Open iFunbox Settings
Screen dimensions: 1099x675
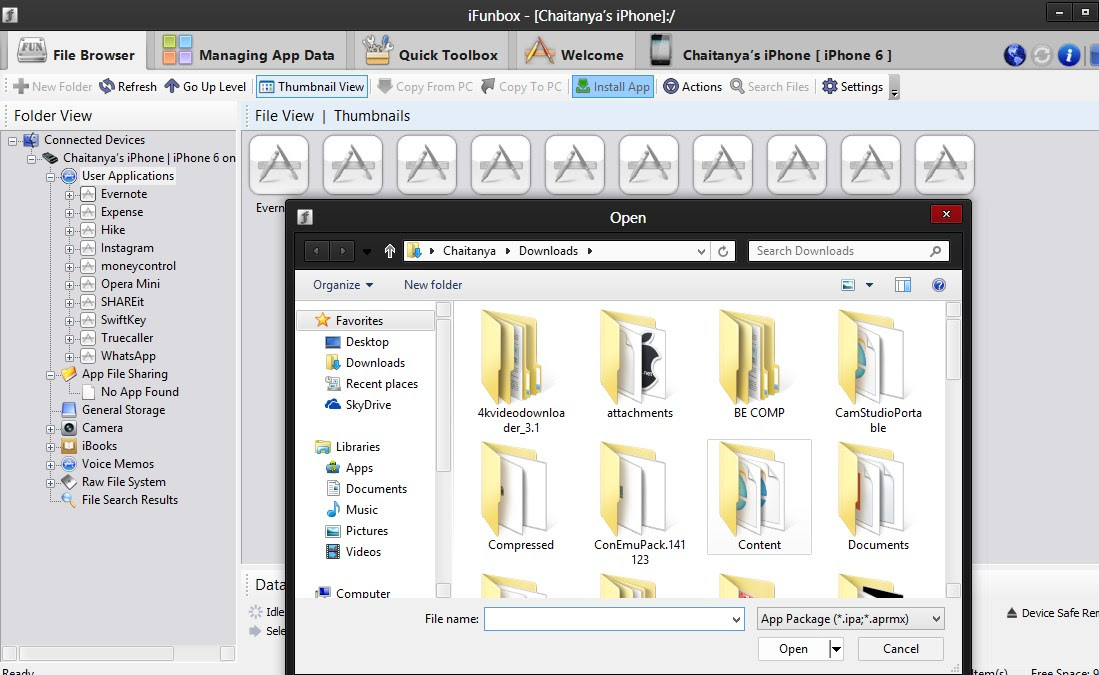852,87
